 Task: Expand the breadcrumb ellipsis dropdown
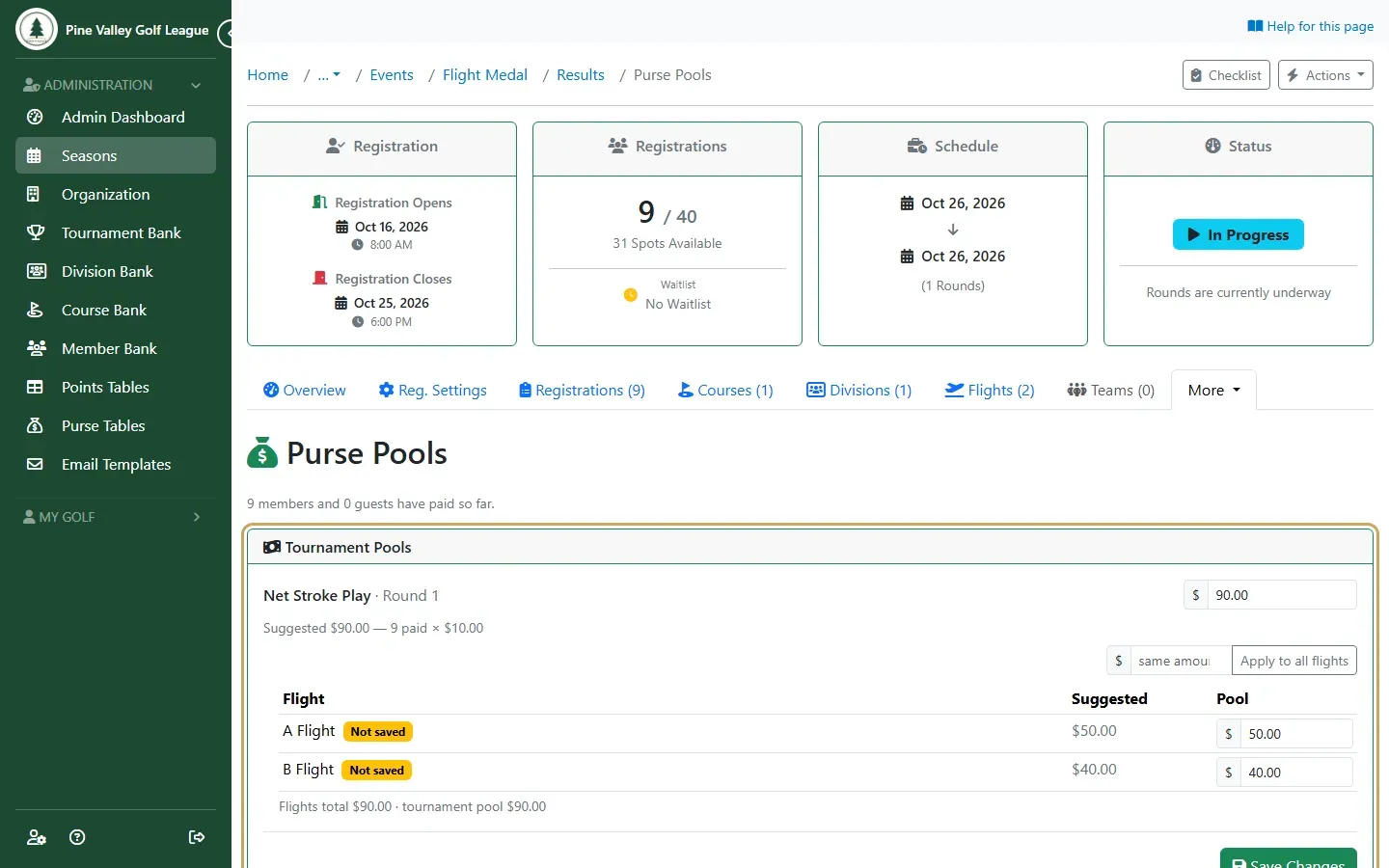(x=329, y=75)
